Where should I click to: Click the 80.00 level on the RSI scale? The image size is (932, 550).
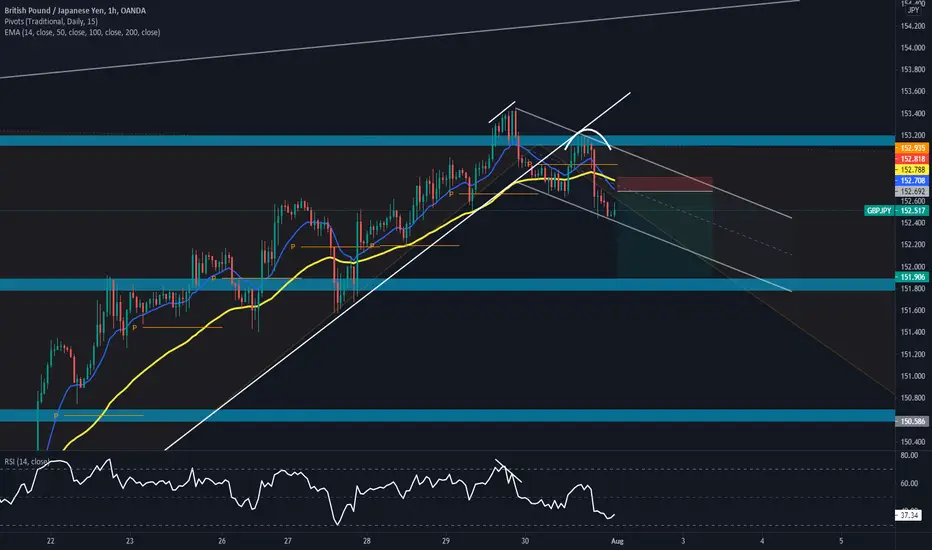click(909, 455)
